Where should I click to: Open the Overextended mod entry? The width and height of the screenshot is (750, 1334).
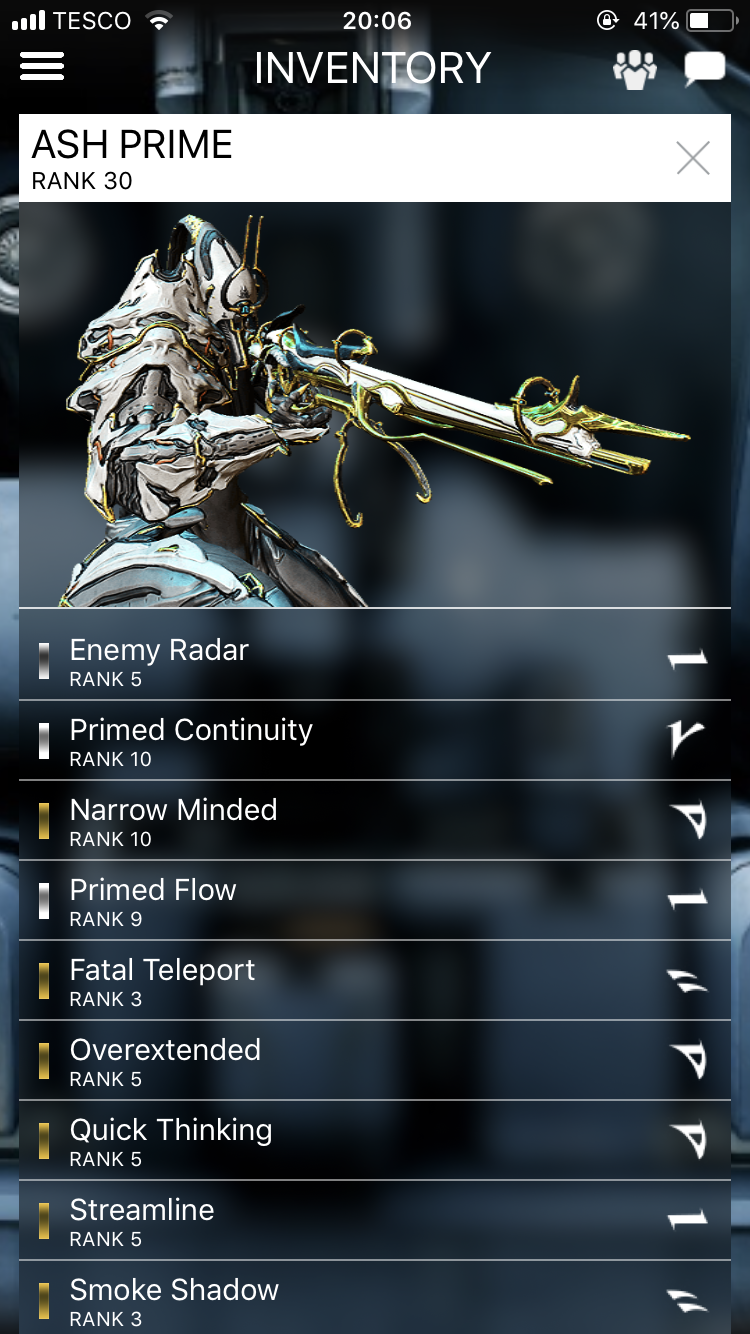click(x=375, y=1060)
